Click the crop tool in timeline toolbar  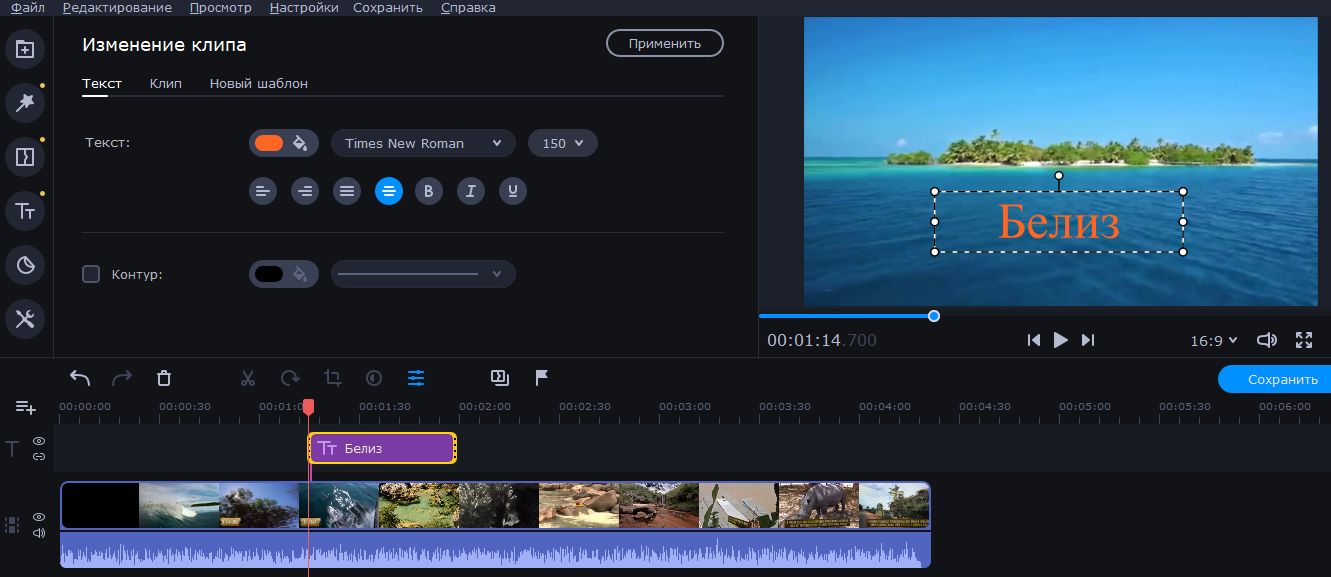click(333, 378)
